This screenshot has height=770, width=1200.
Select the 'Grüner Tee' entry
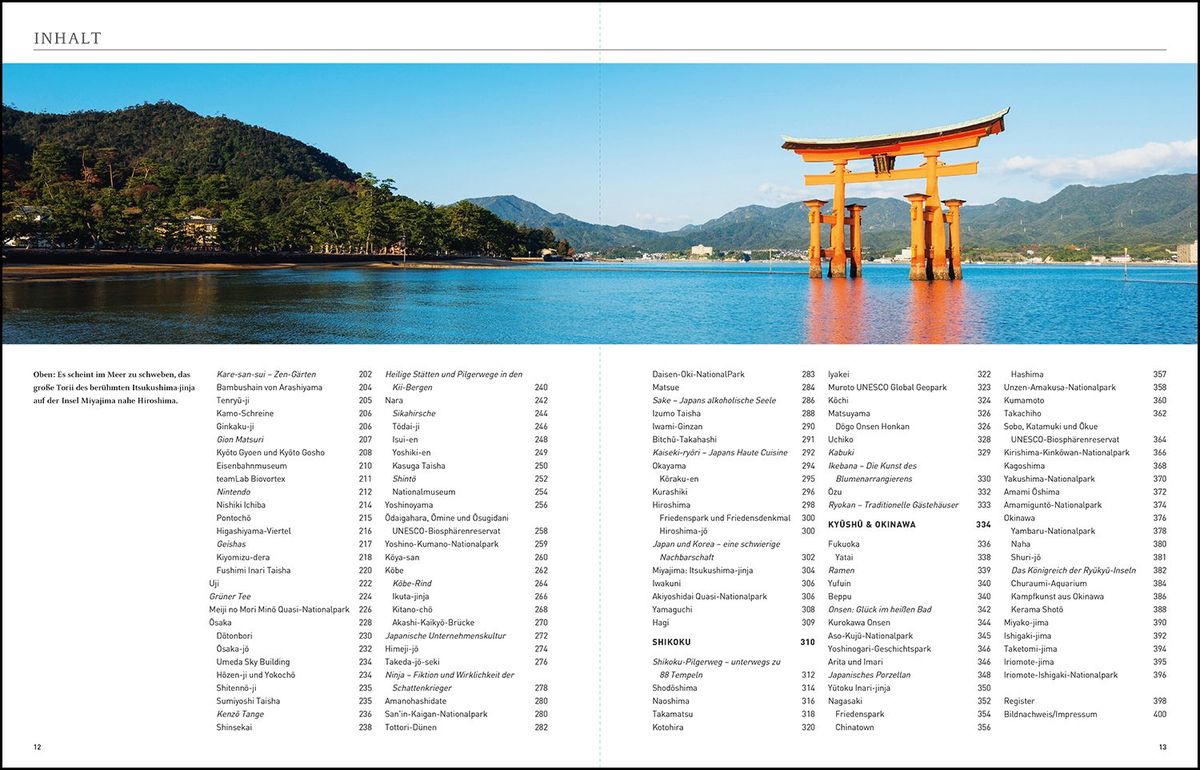pos(231,596)
